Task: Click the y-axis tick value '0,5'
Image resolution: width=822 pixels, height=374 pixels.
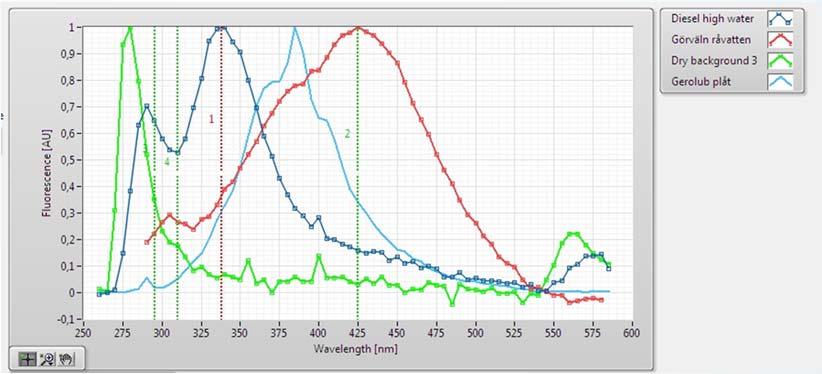Action: point(69,160)
